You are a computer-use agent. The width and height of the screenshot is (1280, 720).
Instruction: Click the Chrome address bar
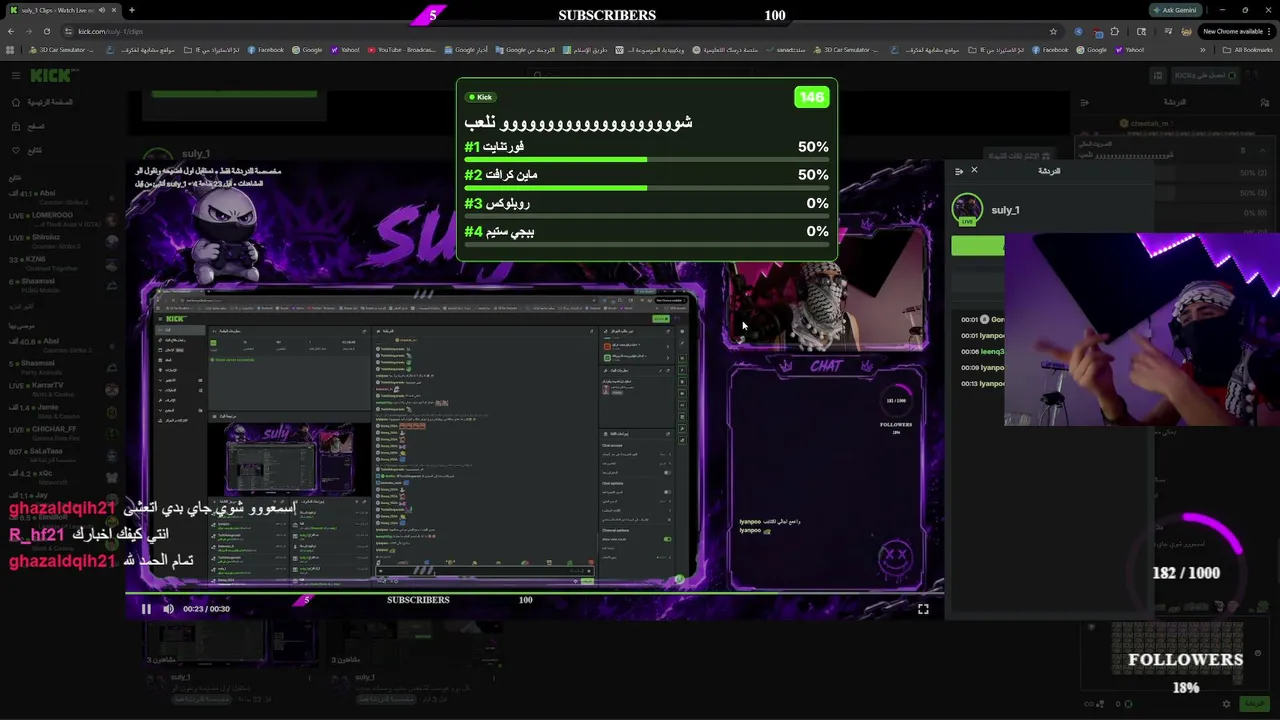(560, 31)
